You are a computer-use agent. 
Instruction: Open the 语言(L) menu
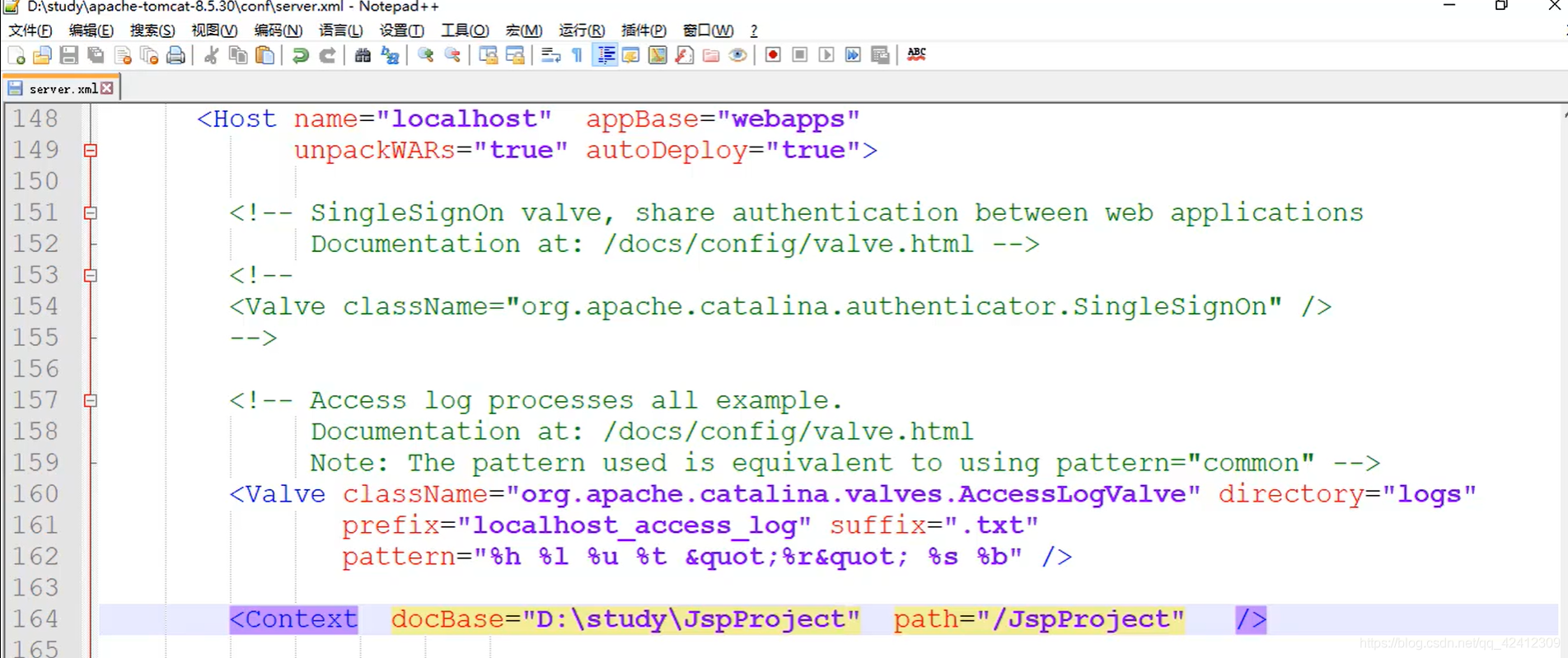340,30
